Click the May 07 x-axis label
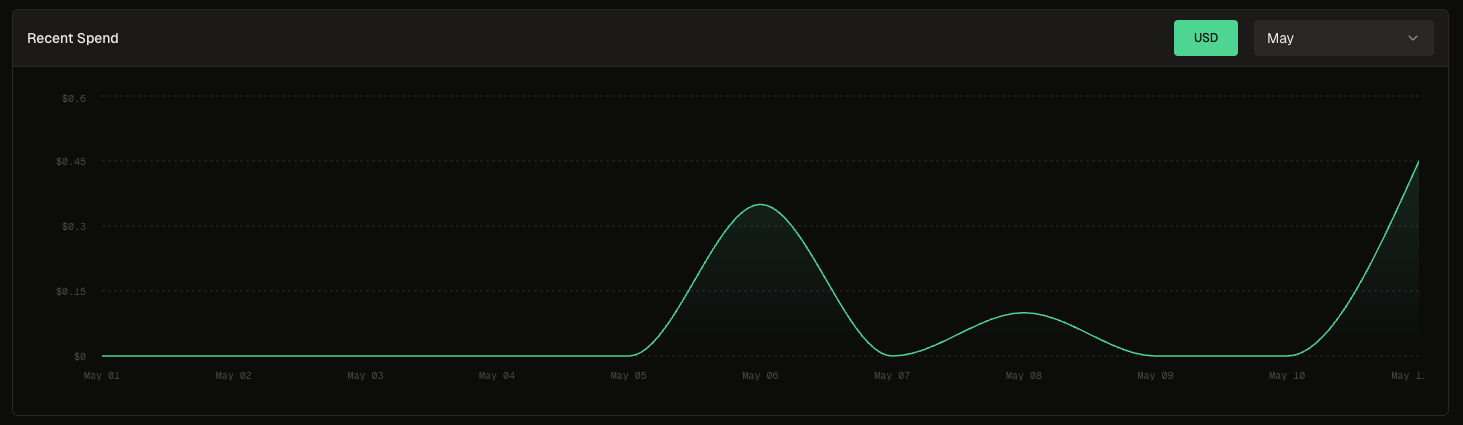 (x=892, y=376)
